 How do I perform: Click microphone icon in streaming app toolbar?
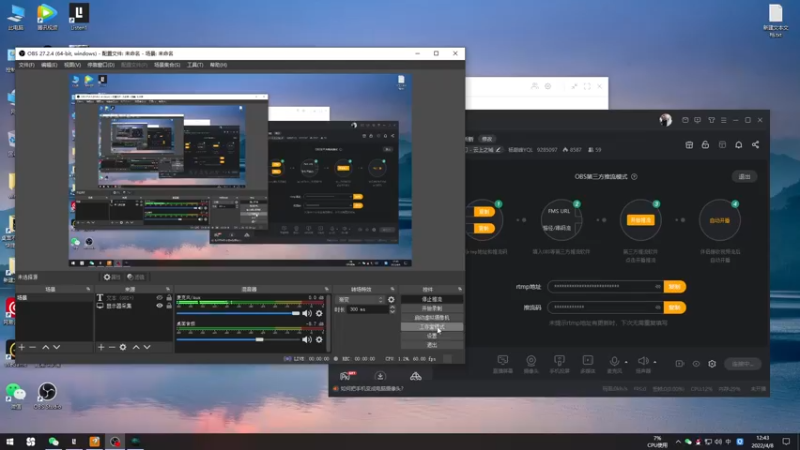[x=614, y=361]
